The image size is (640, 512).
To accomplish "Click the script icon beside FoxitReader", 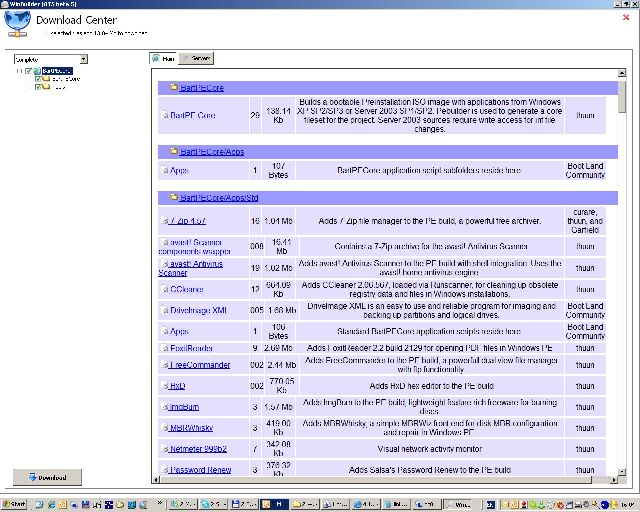I will point(165,348).
